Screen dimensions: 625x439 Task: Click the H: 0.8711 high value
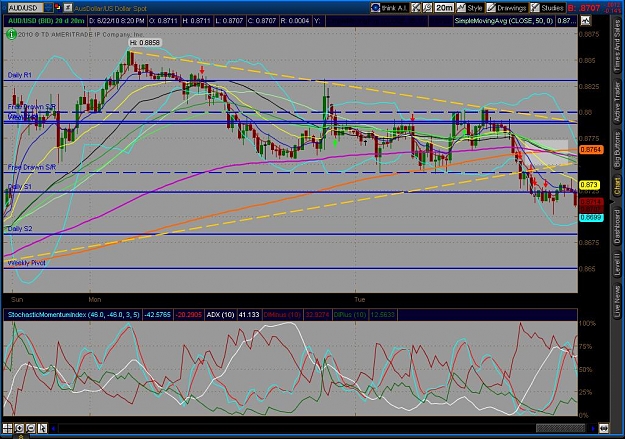197,21
